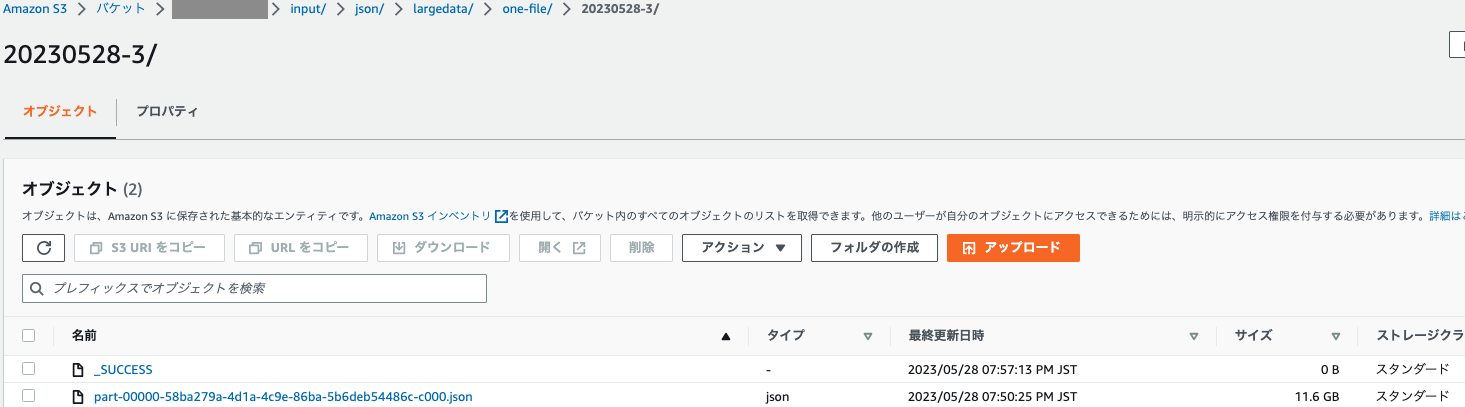Open the part-00000 json object link

tap(283, 397)
